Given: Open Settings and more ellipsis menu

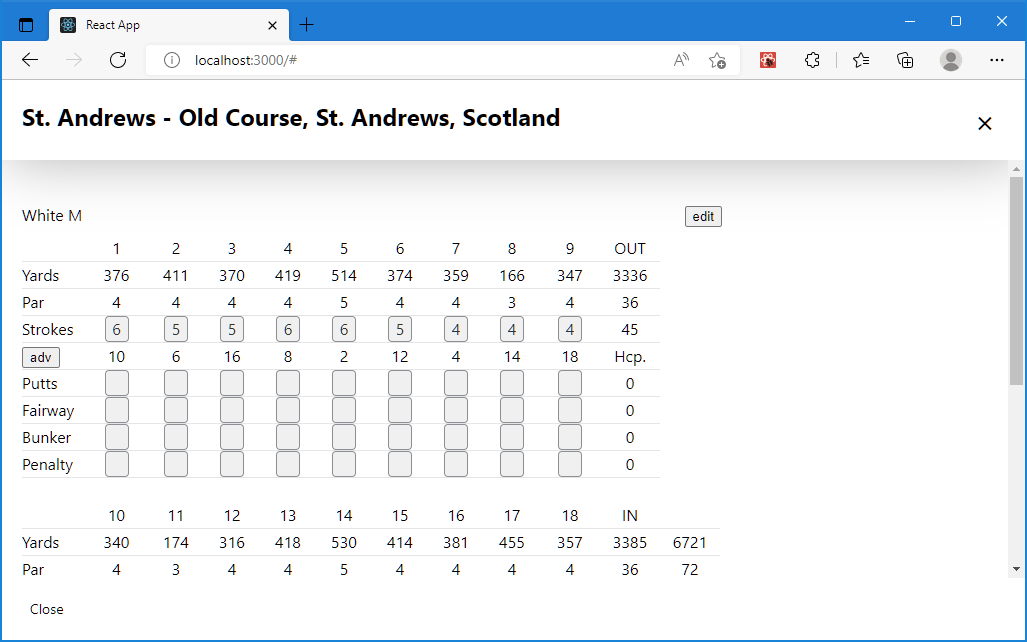Looking at the screenshot, I should 997,60.
